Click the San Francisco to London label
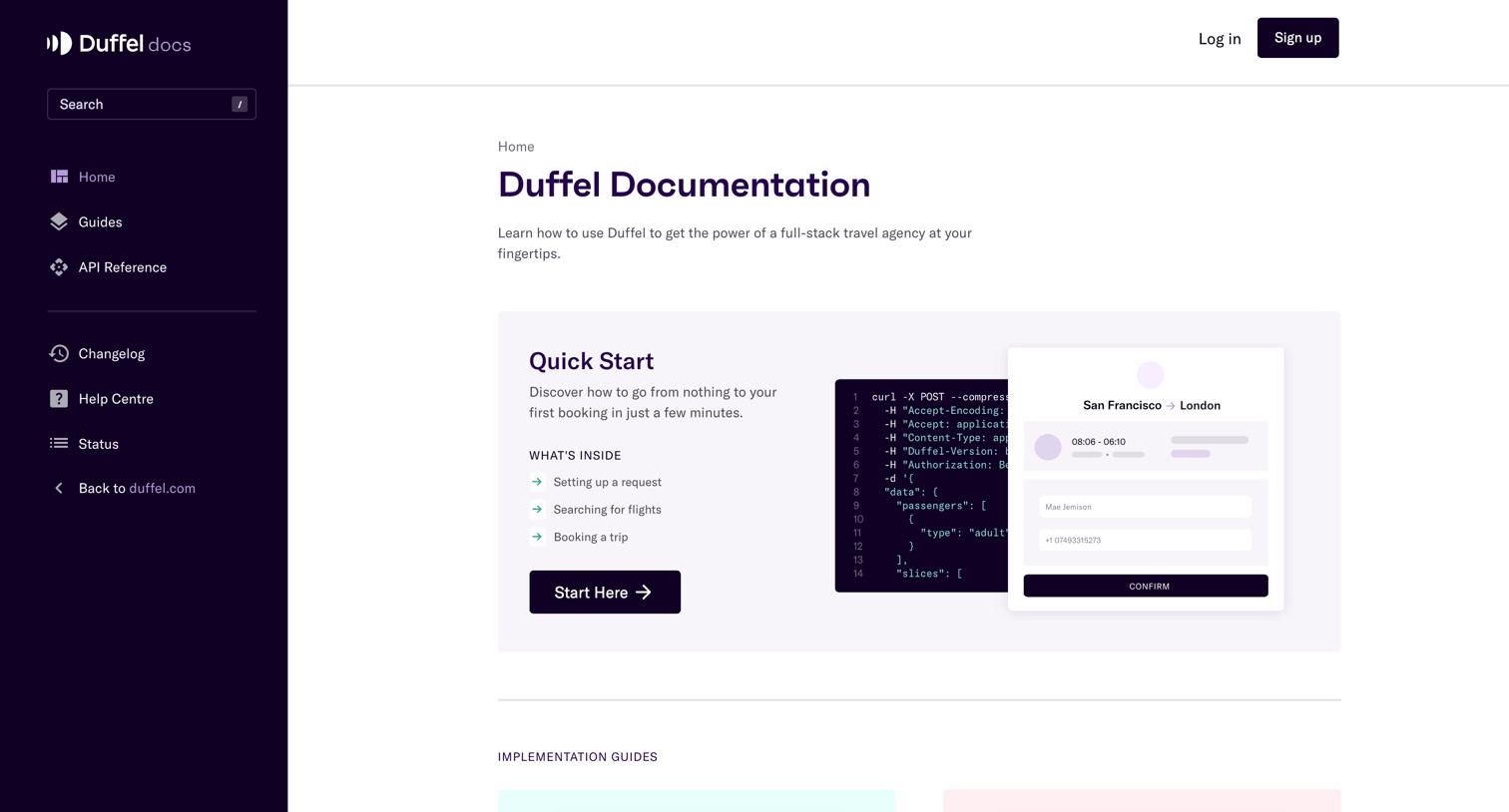1509x812 pixels. click(1152, 405)
